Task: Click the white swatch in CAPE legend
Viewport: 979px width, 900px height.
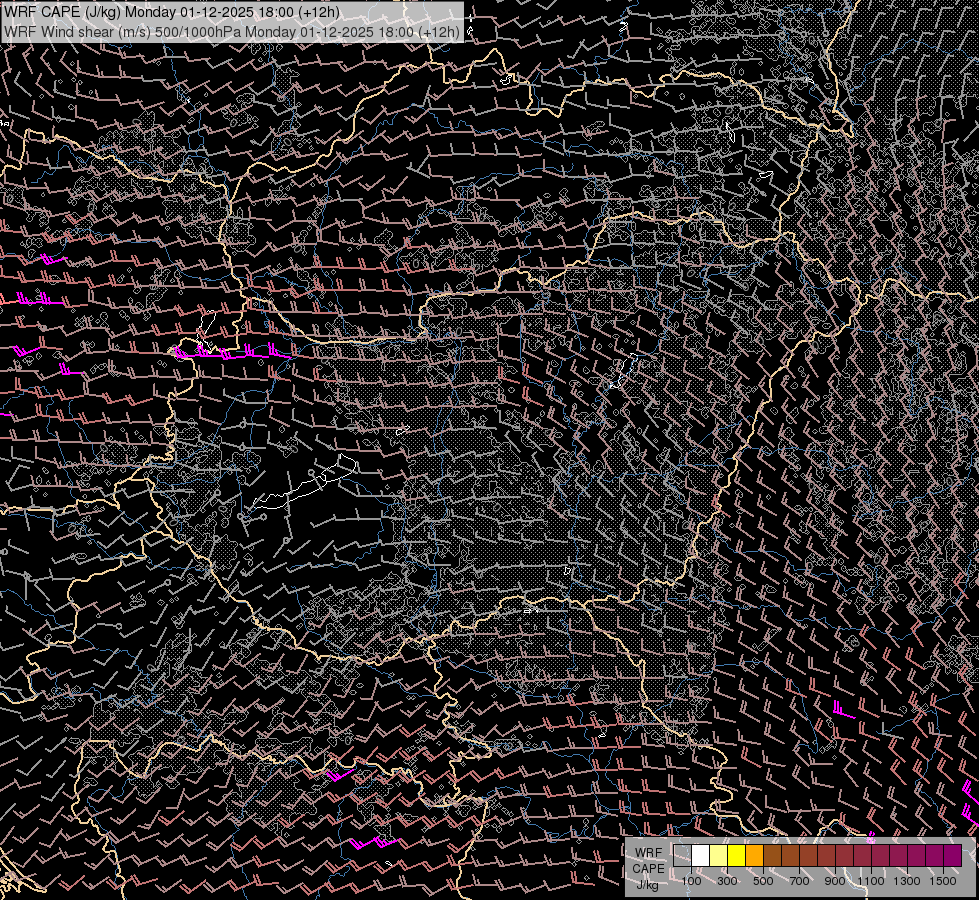Action: [701, 855]
